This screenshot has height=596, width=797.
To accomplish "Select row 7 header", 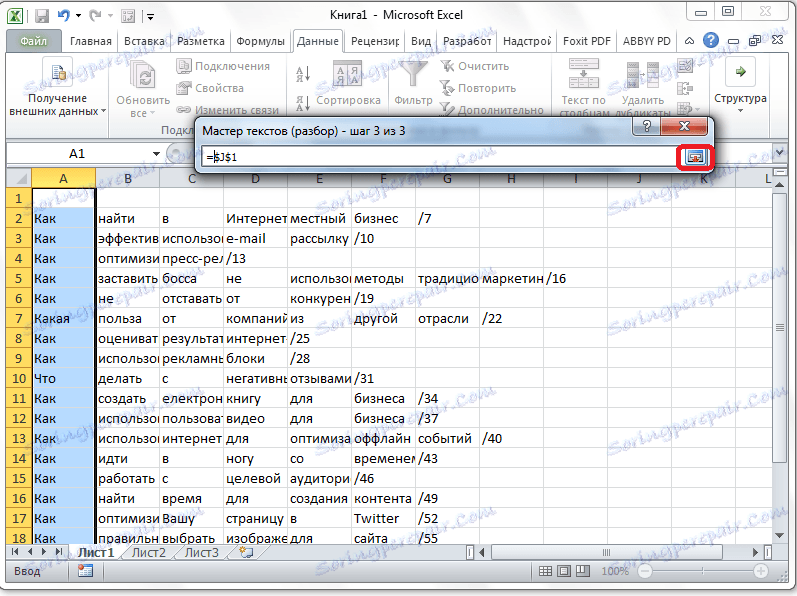I will [x=19, y=319].
